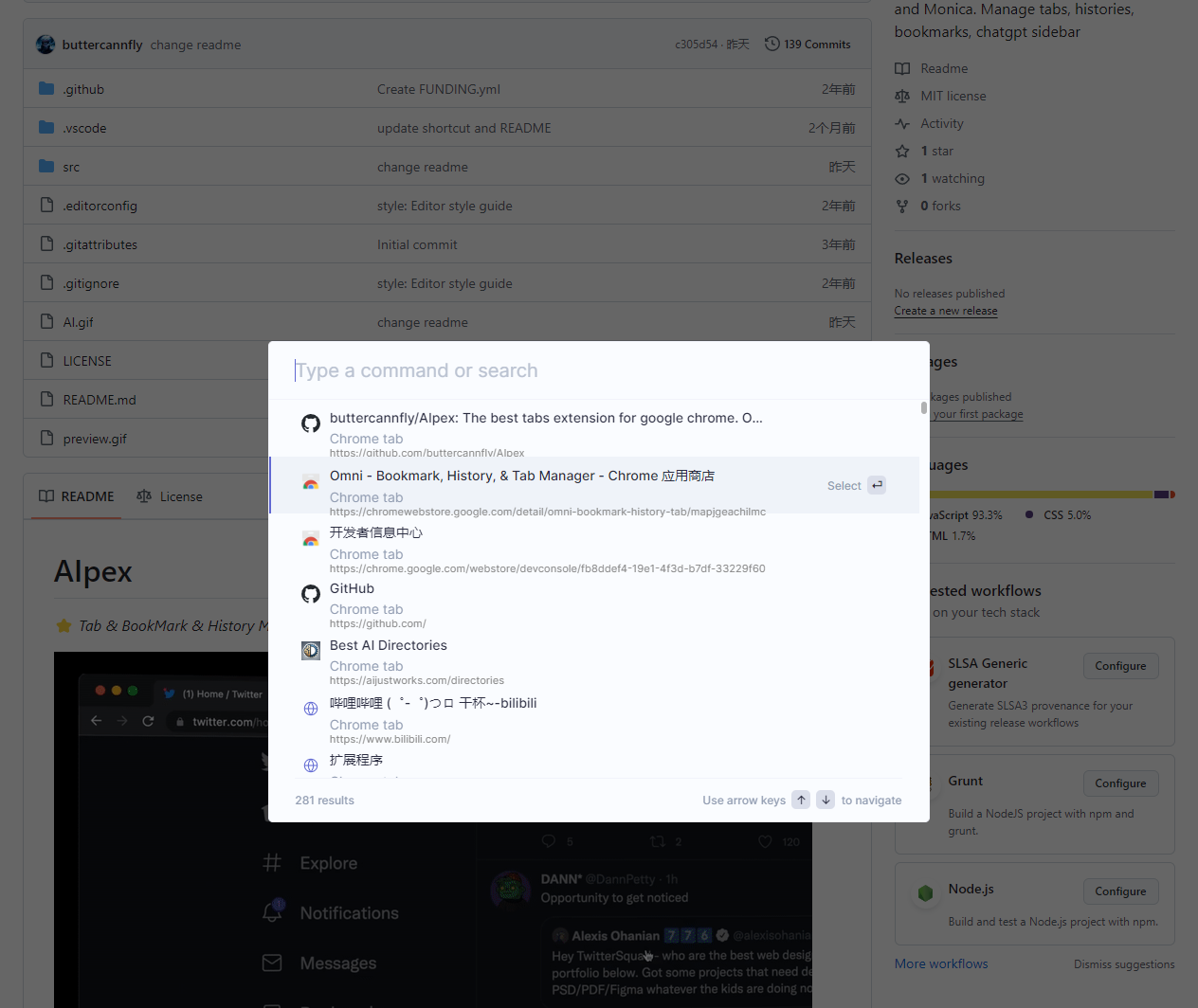Click the AI.gif file icon

(x=46, y=322)
